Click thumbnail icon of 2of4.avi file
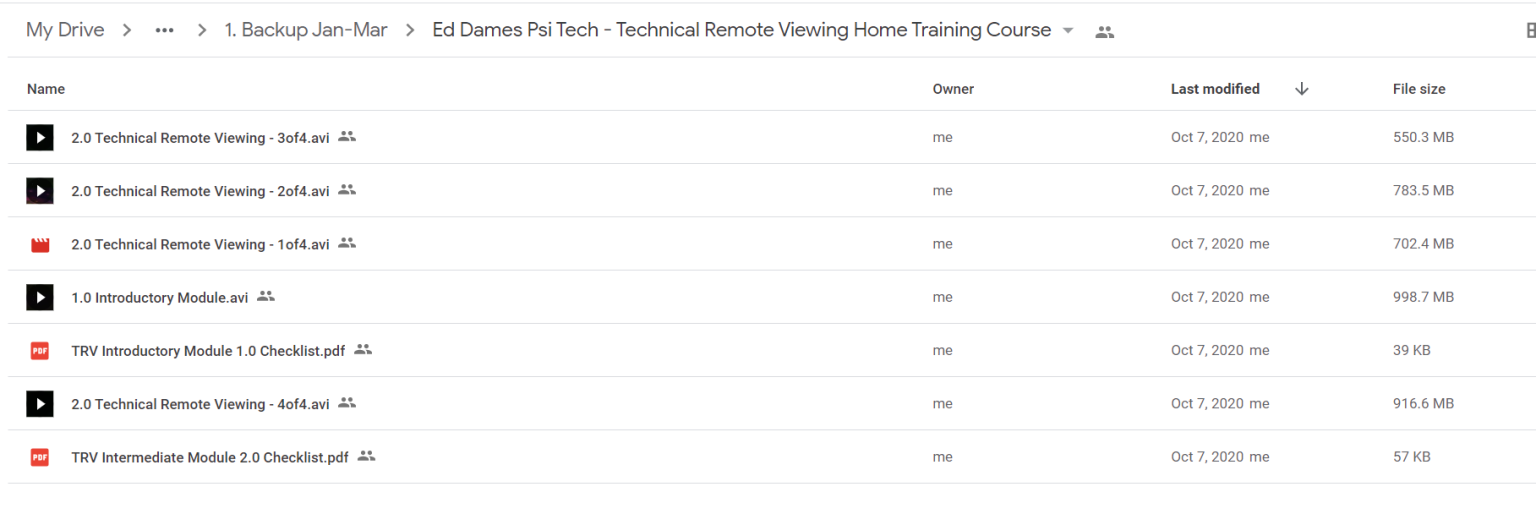The width and height of the screenshot is (1536, 525). (x=40, y=190)
